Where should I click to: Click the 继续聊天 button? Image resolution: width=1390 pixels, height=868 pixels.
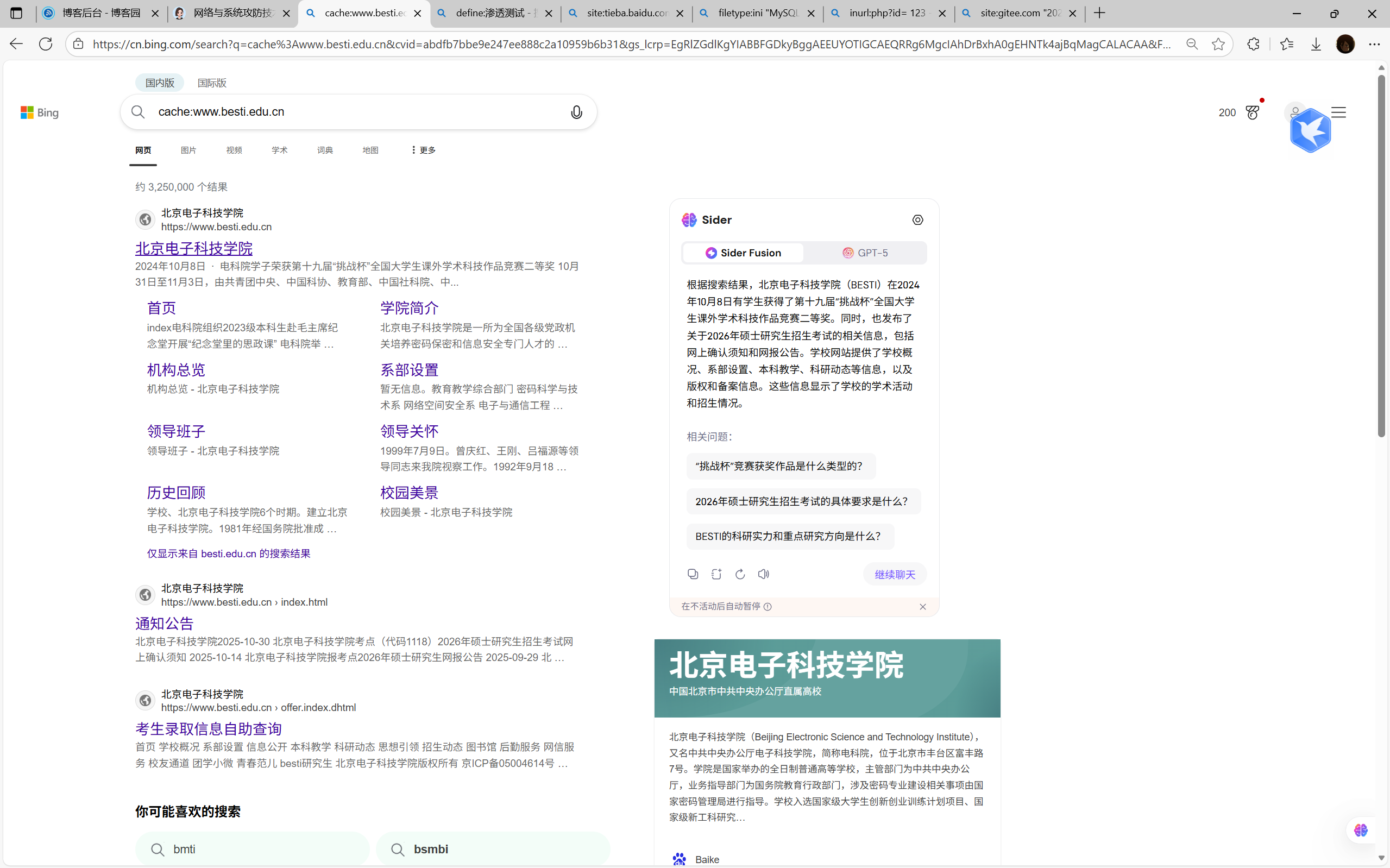click(894, 574)
